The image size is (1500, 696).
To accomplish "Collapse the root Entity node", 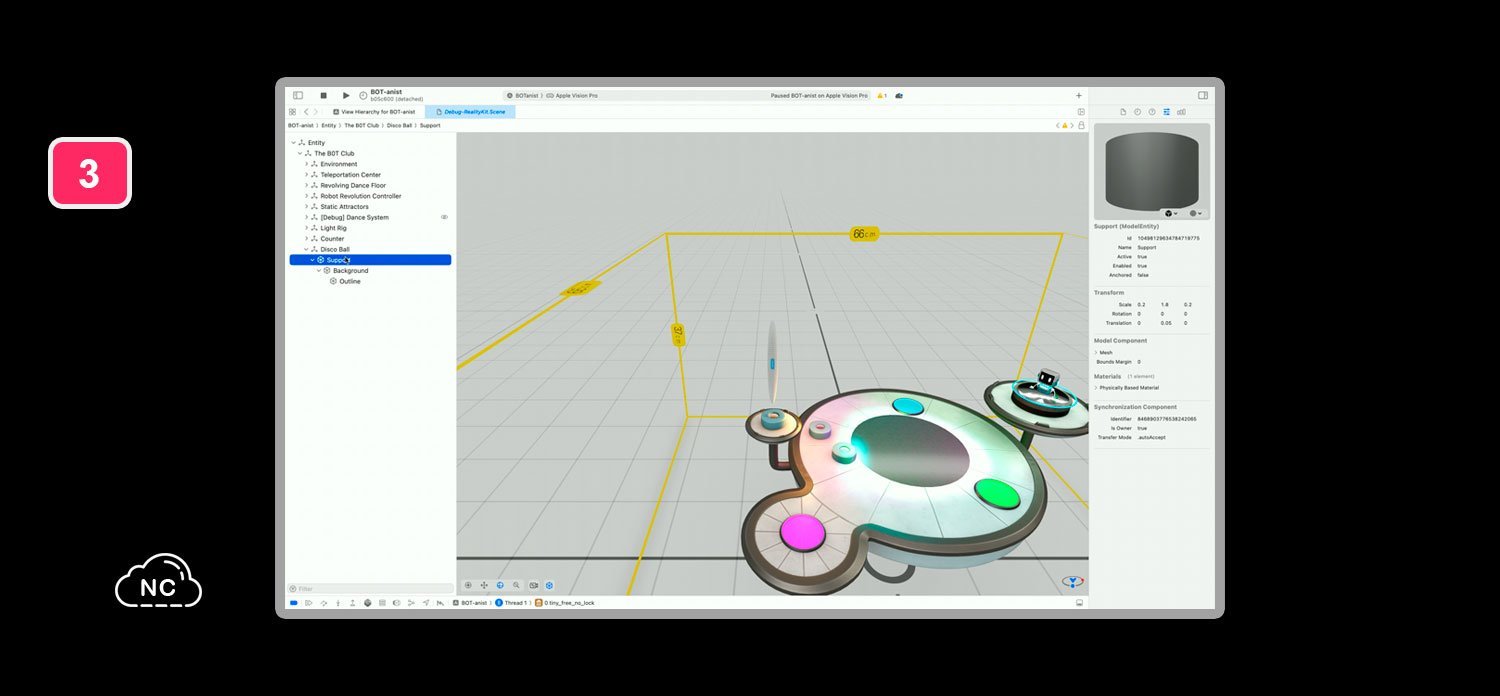I will (x=294, y=143).
